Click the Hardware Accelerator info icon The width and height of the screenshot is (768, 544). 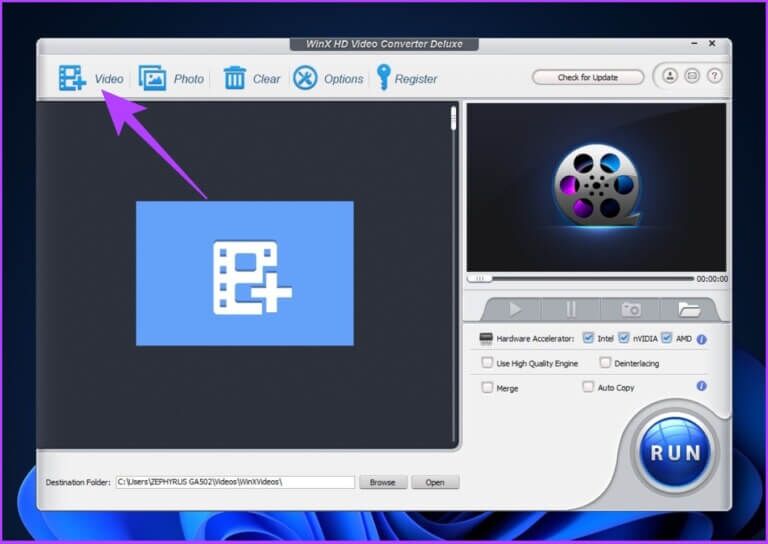coord(701,339)
